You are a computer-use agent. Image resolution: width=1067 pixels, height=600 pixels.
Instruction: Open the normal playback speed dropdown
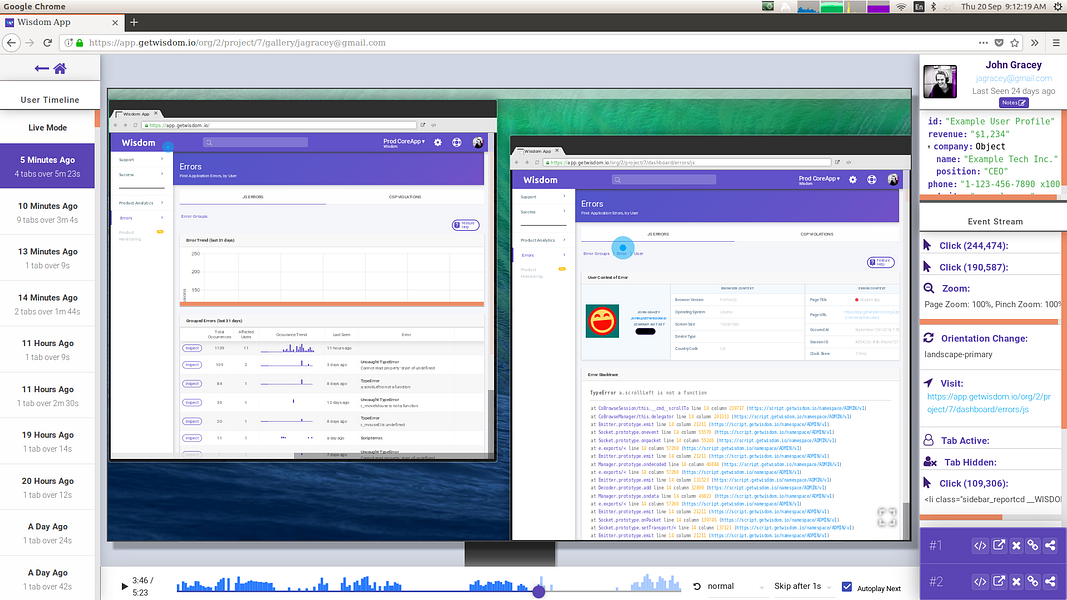click(x=736, y=586)
